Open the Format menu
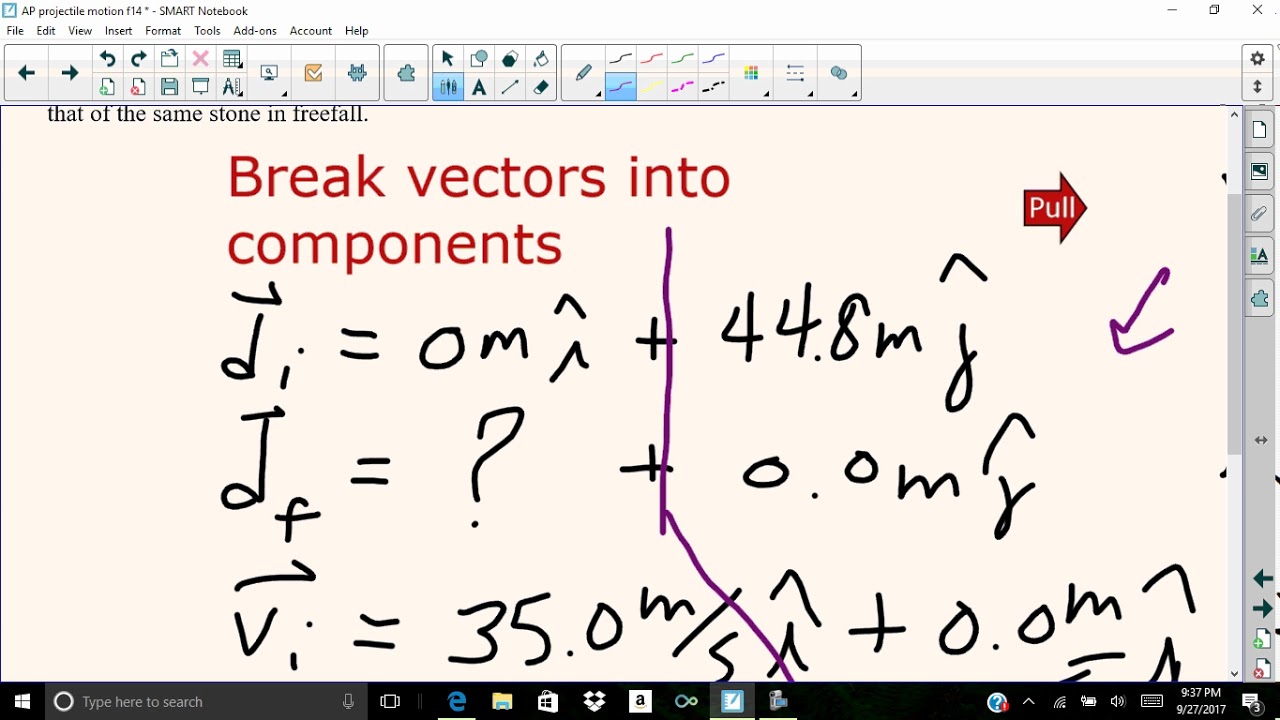 click(x=163, y=31)
